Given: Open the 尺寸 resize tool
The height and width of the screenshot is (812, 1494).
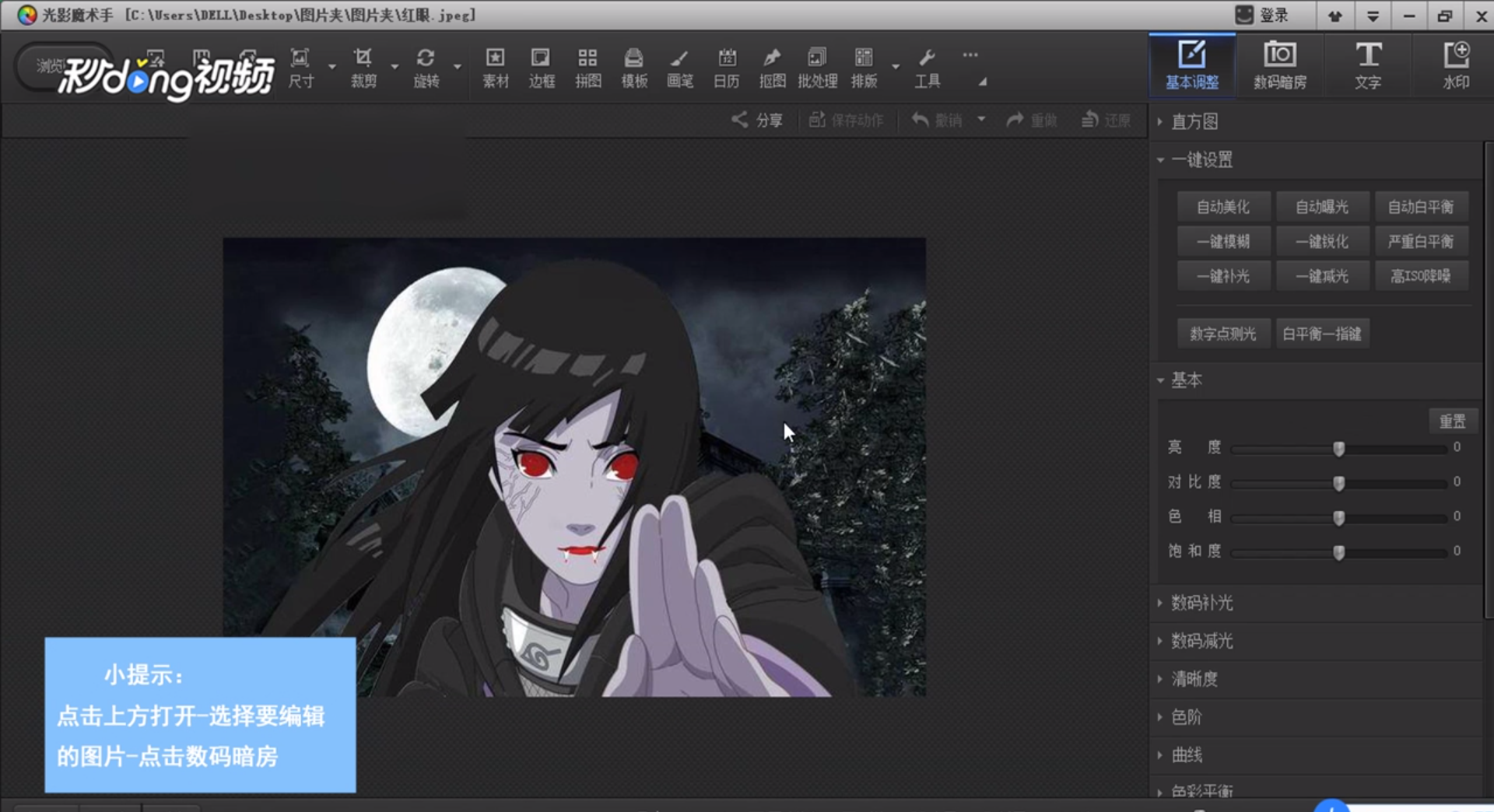Looking at the screenshot, I should coord(300,68).
